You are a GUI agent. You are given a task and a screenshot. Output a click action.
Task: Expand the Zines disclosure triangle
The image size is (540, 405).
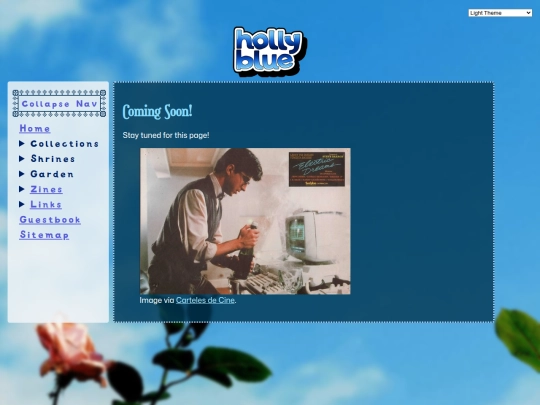coord(22,189)
